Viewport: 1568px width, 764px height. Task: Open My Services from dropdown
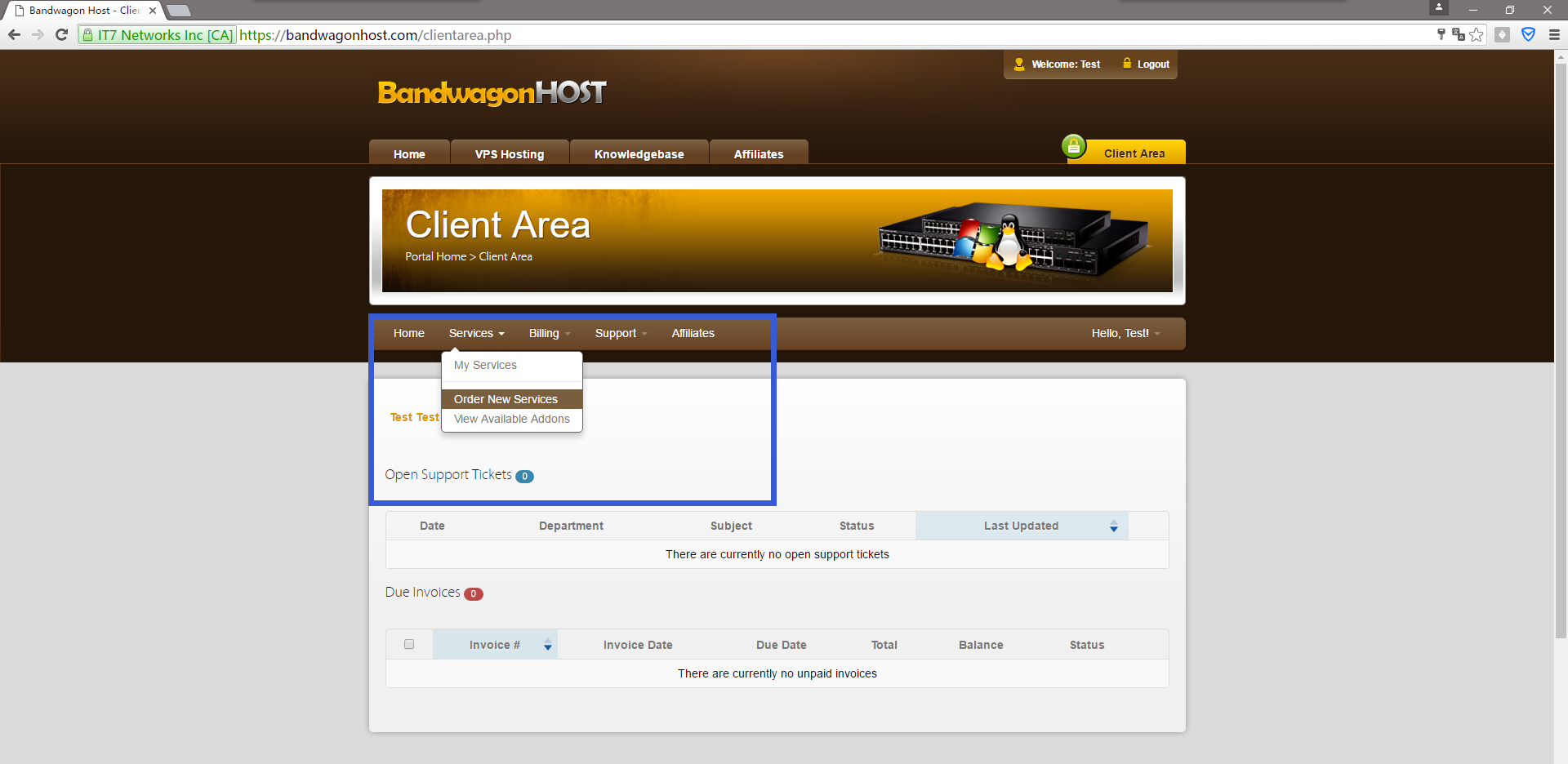coord(485,365)
